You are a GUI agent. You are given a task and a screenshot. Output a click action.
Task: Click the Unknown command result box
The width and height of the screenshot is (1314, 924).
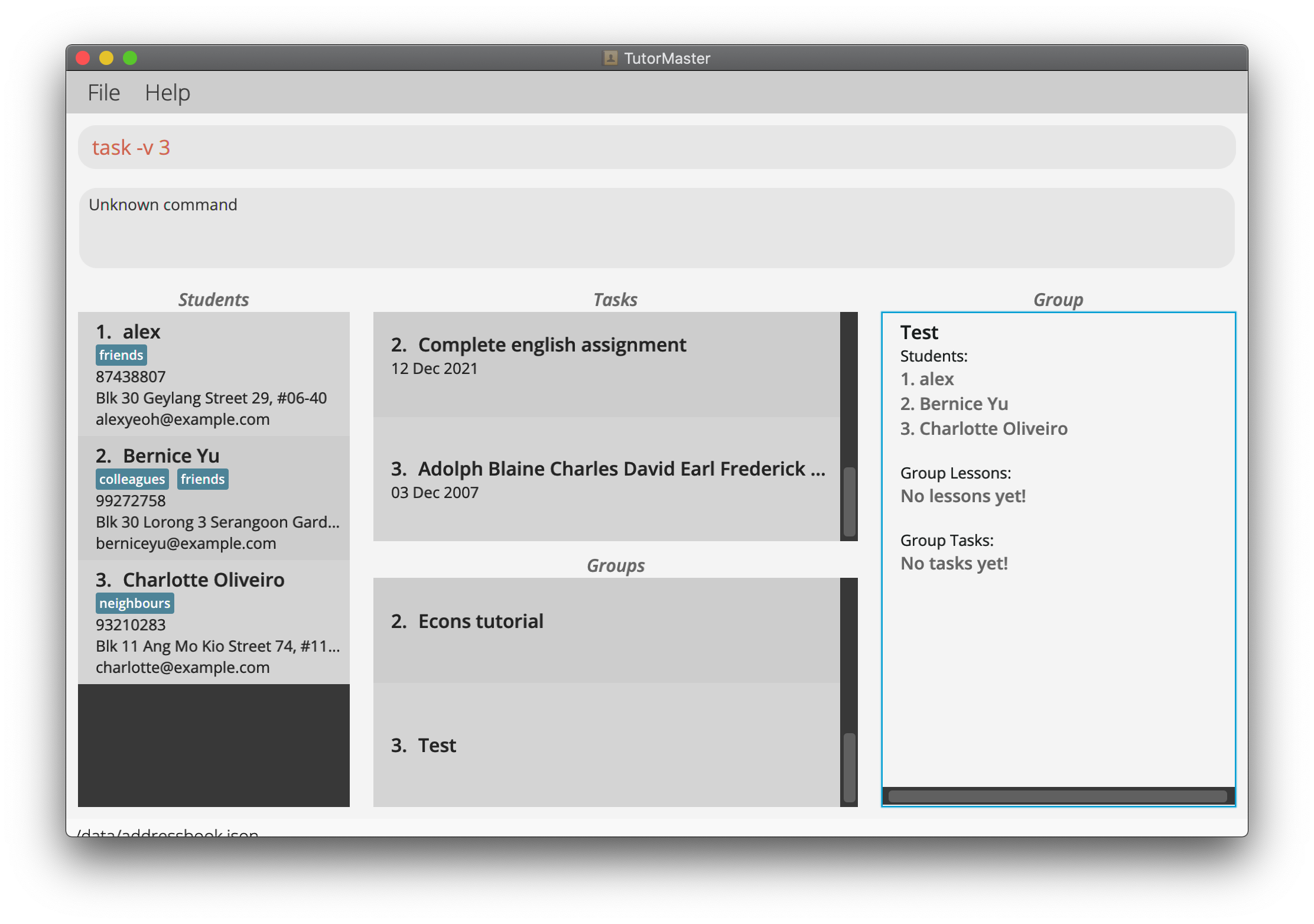pyautogui.click(x=656, y=227)
